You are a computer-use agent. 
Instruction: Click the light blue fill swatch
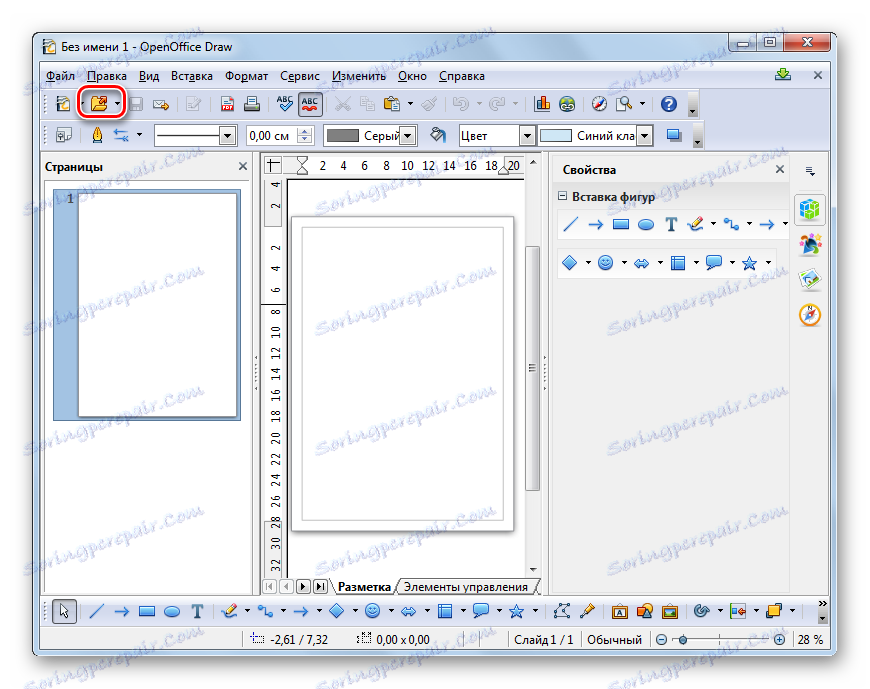(555, 135)
